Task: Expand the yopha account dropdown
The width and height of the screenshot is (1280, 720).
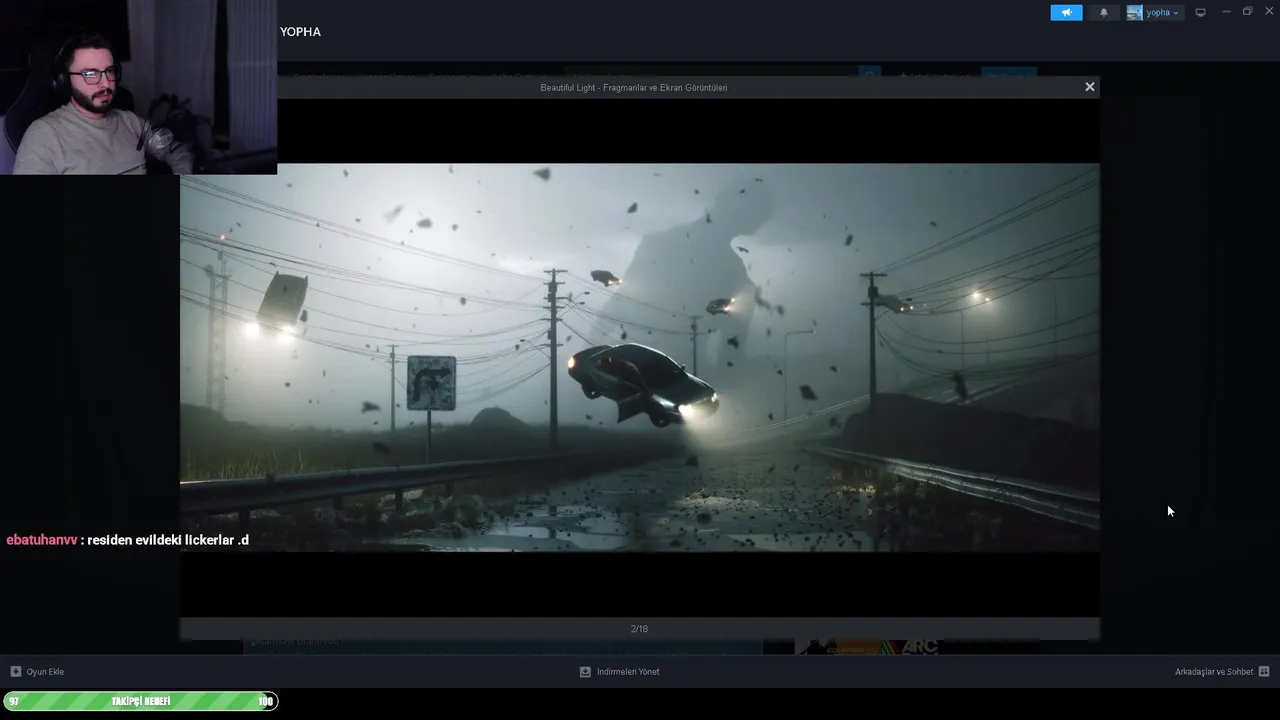Action: (x=1162, y=12)
